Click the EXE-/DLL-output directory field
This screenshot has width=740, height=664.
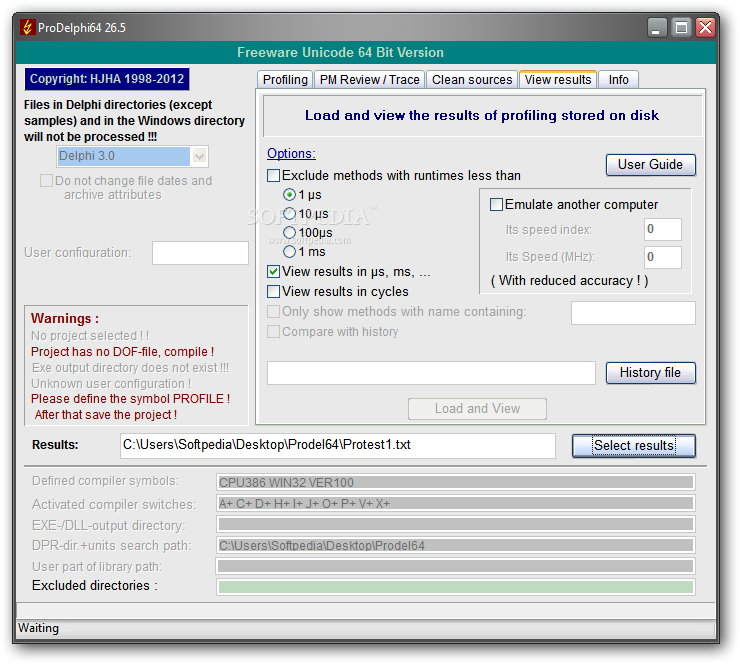pyautogui.click(x=455, y=524)
